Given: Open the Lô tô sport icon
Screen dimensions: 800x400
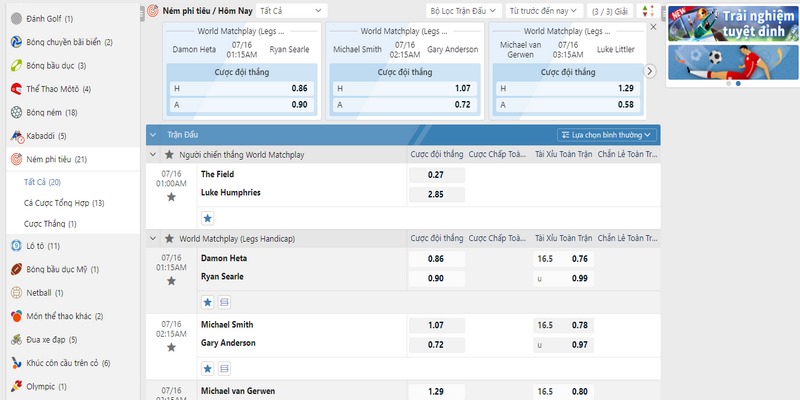Looking at the screenshot, I should click(16, 245).
